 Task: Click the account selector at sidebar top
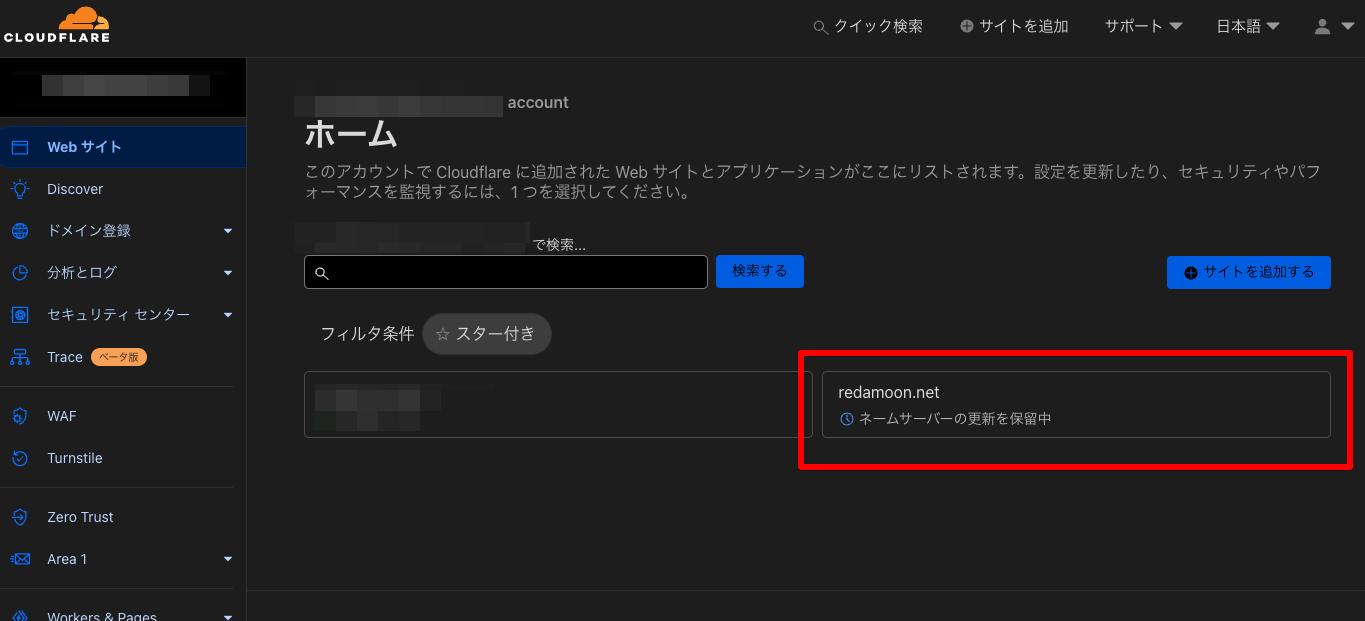[x=123, y=86]
